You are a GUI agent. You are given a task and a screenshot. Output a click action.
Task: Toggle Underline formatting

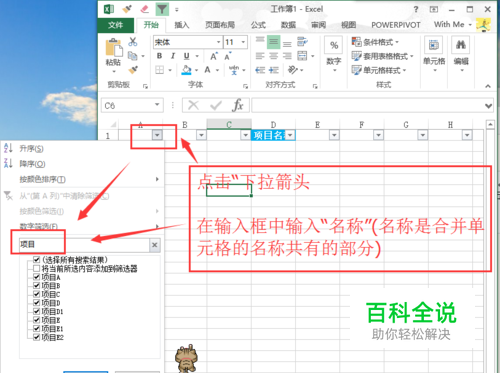[186, 56]
